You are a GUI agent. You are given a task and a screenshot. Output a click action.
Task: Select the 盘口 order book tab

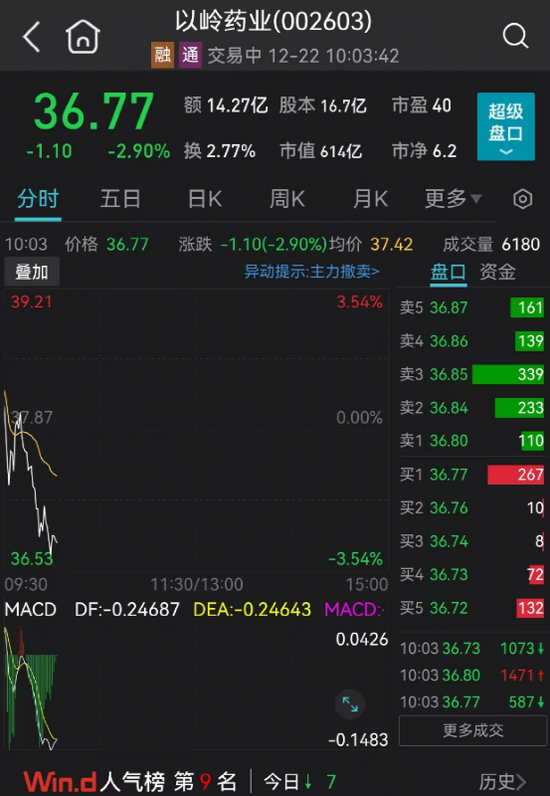tap(448, 272)
